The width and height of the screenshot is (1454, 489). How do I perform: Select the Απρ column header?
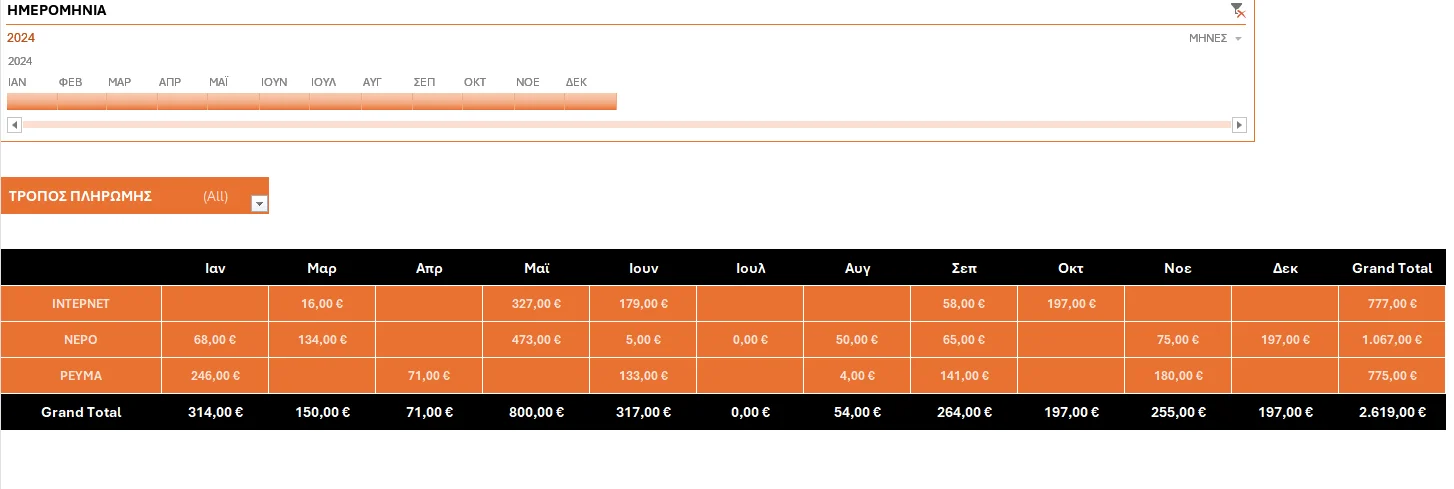pyautogui.click(x=429, y=268)
